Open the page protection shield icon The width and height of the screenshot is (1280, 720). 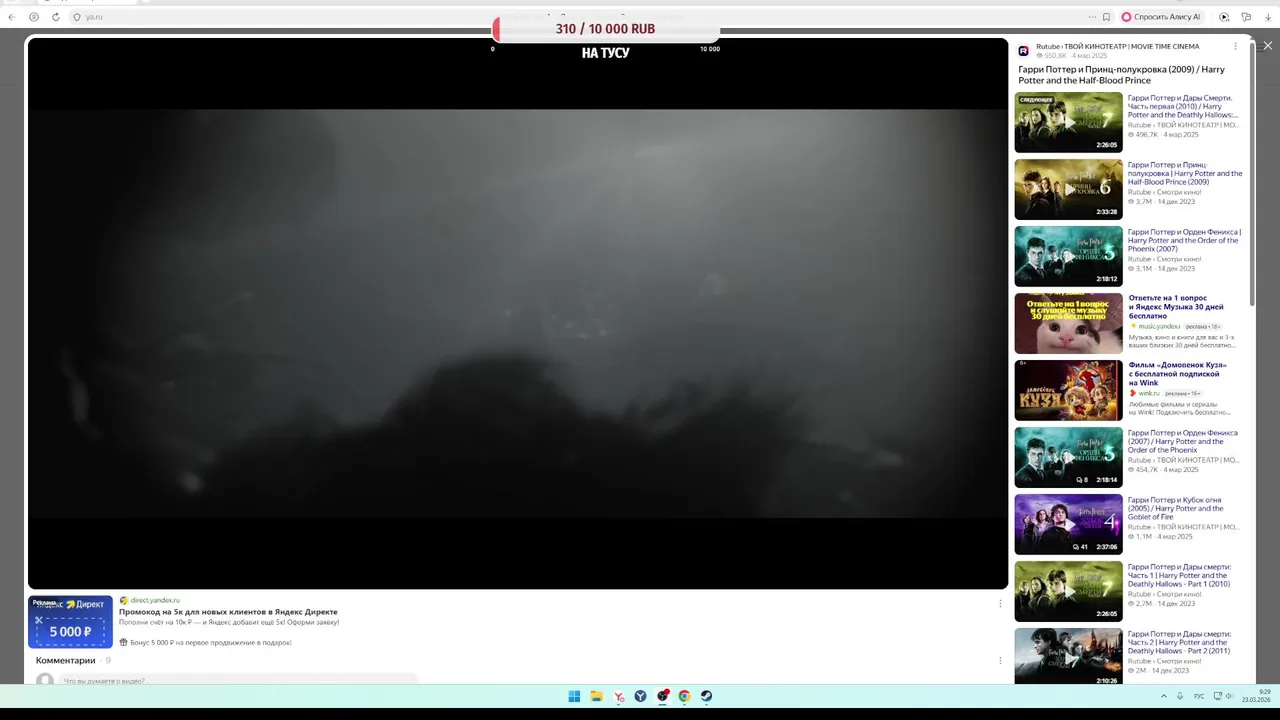(77, 17)
